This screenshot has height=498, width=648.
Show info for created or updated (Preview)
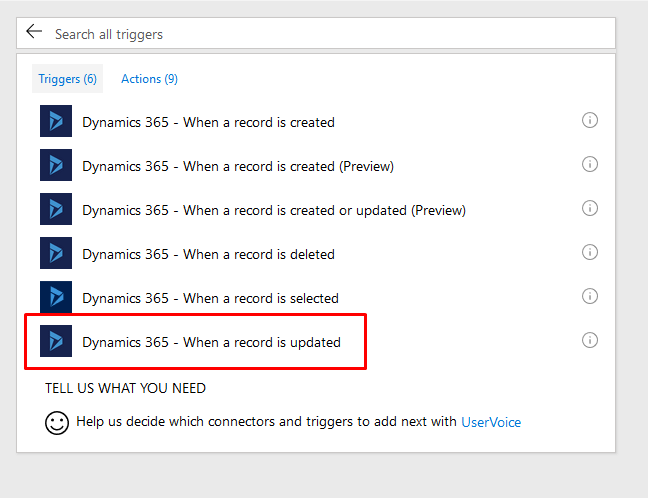click(590, 208)
